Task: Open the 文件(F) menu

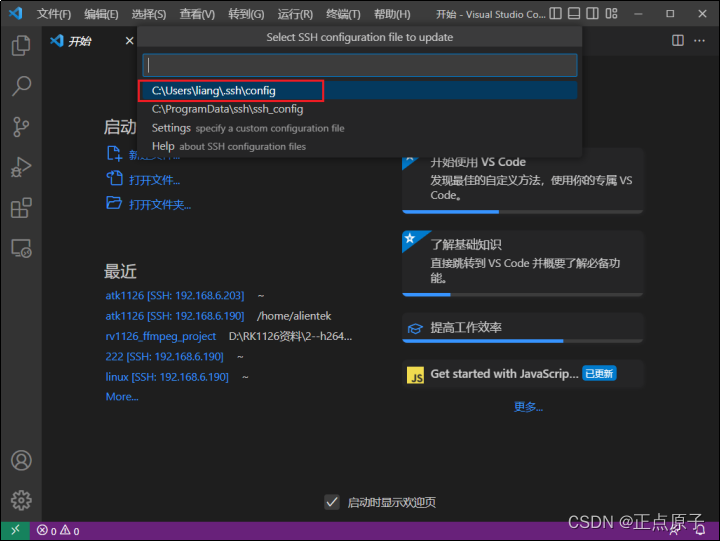Action: [x=54, y=14]
